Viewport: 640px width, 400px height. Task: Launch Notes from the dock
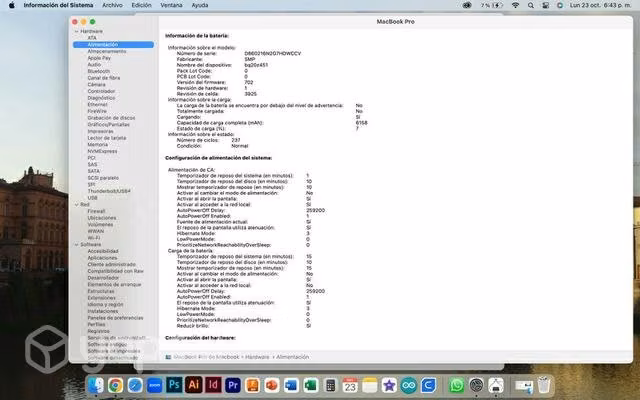pyautogui.click(x=369, y=385)
